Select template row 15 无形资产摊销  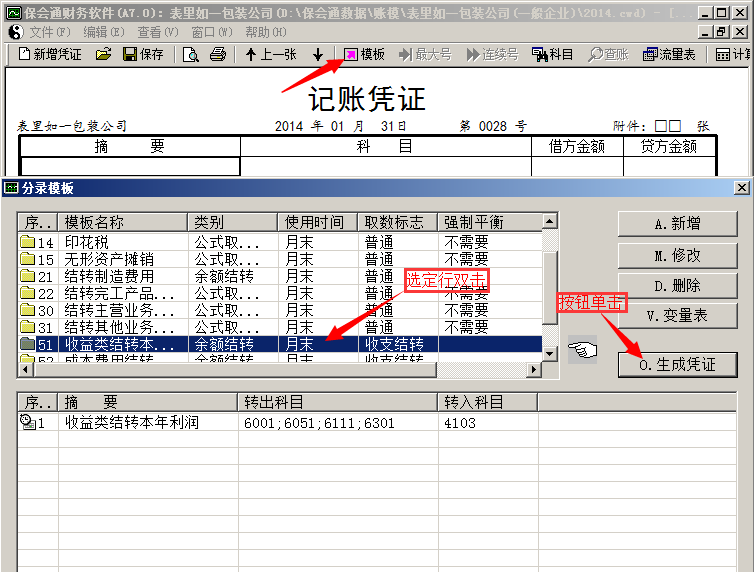tap(280, 260)
